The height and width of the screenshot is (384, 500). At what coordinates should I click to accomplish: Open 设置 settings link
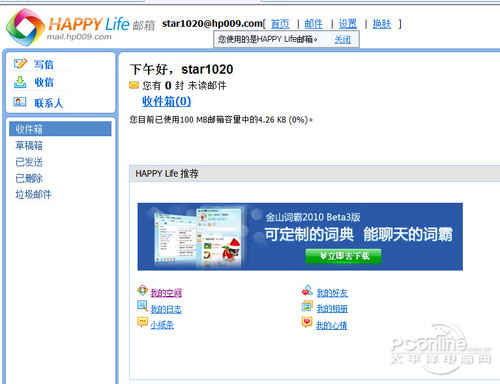(x=348, y=24)
